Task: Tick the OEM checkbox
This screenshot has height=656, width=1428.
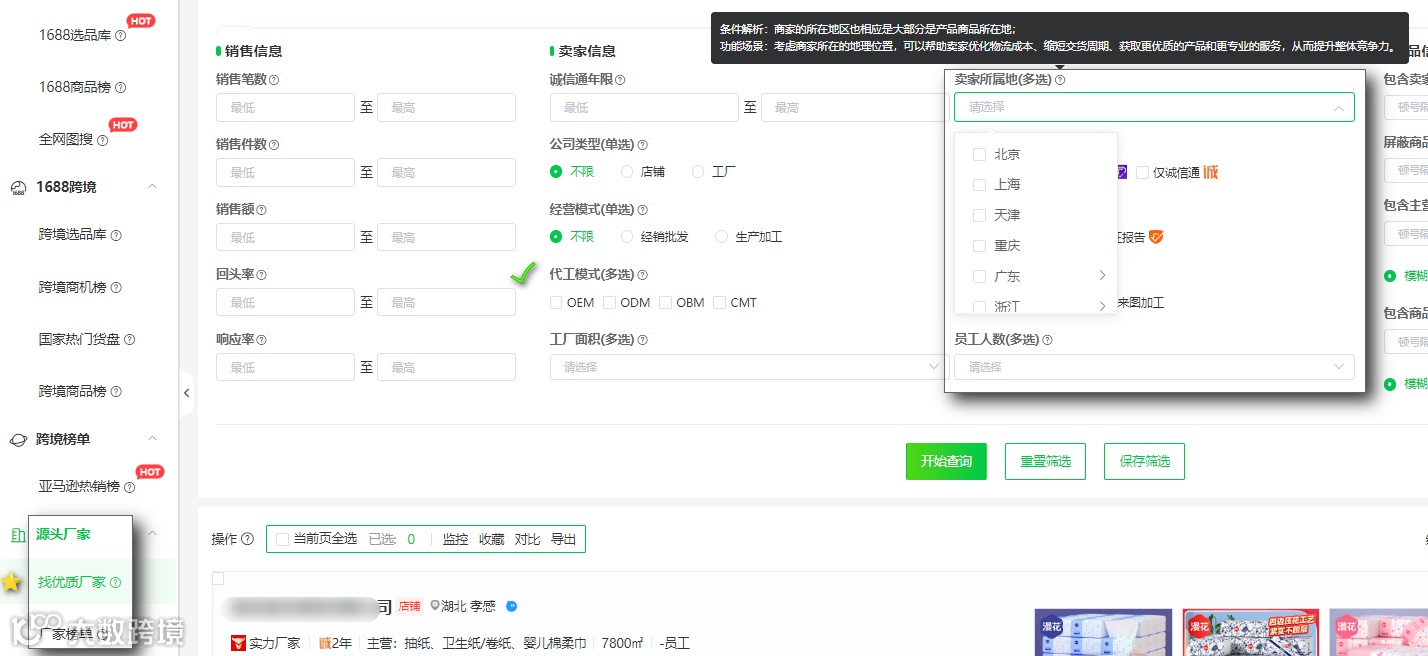Action: [x=556, y=302]
